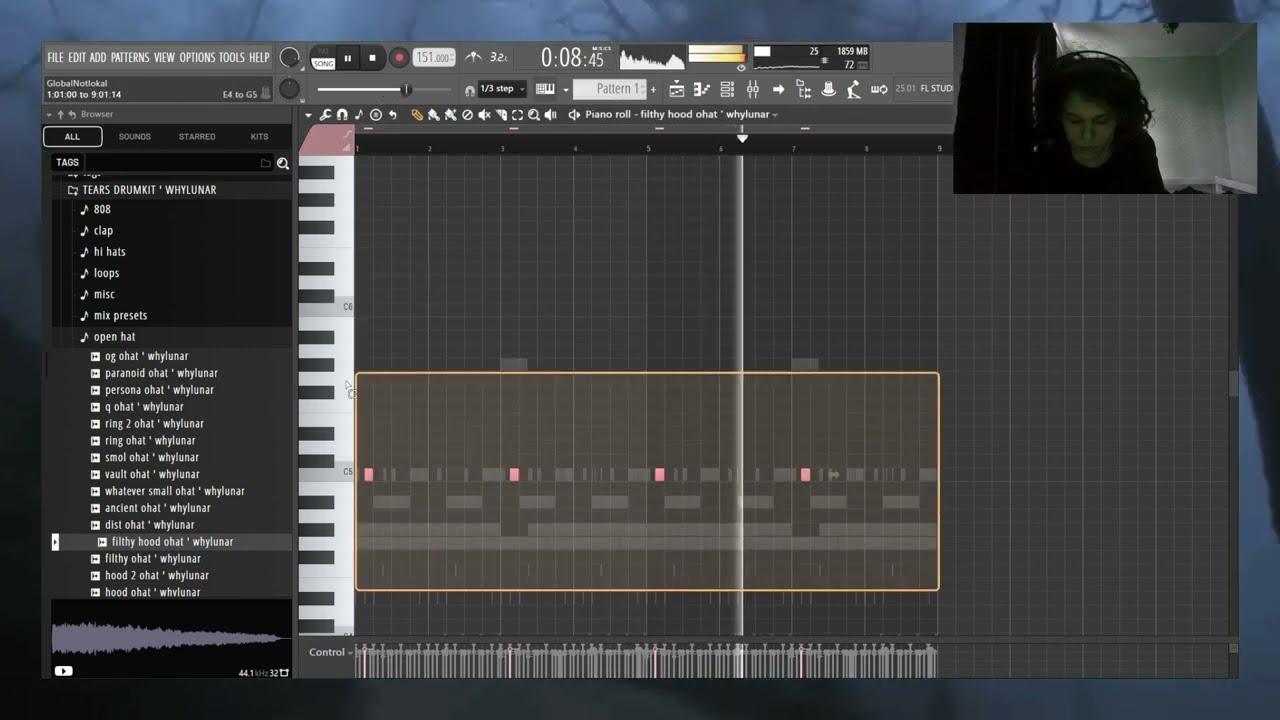Screen dimensions: 1280x720
Task: Stop playback
Action: (x=373, y=58)
